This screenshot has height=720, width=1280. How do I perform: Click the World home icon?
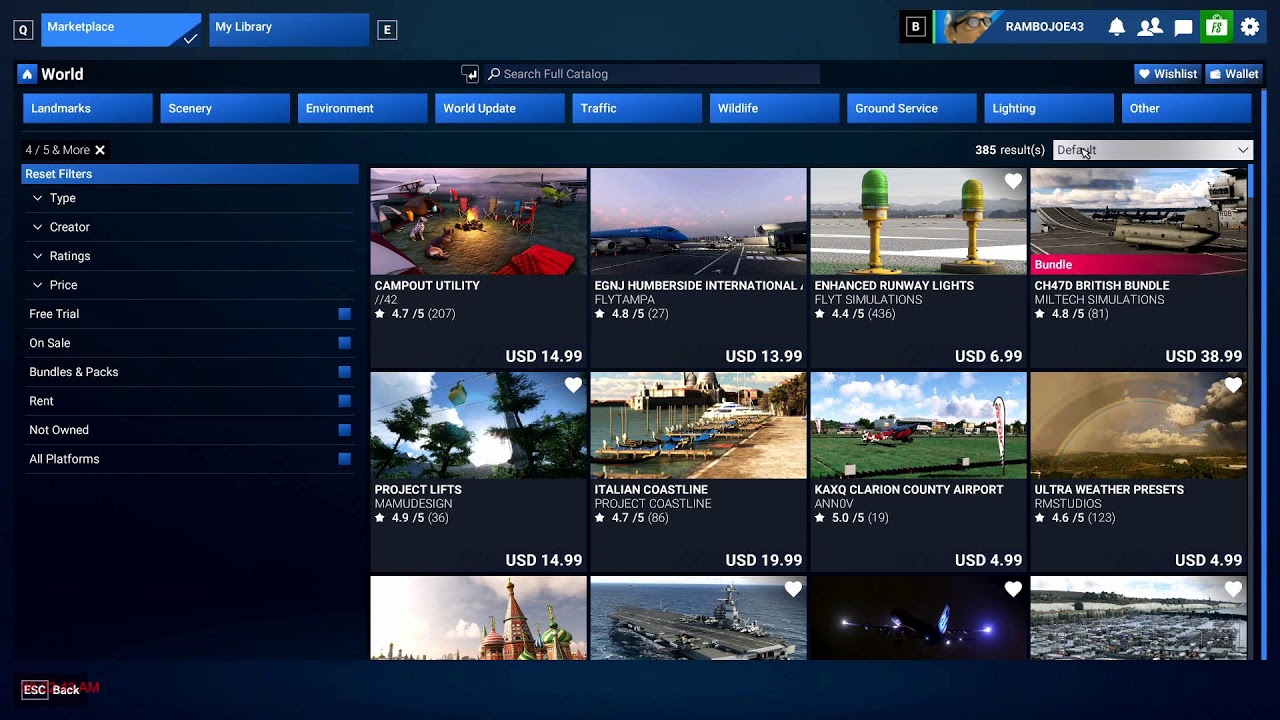coord(27,74)
